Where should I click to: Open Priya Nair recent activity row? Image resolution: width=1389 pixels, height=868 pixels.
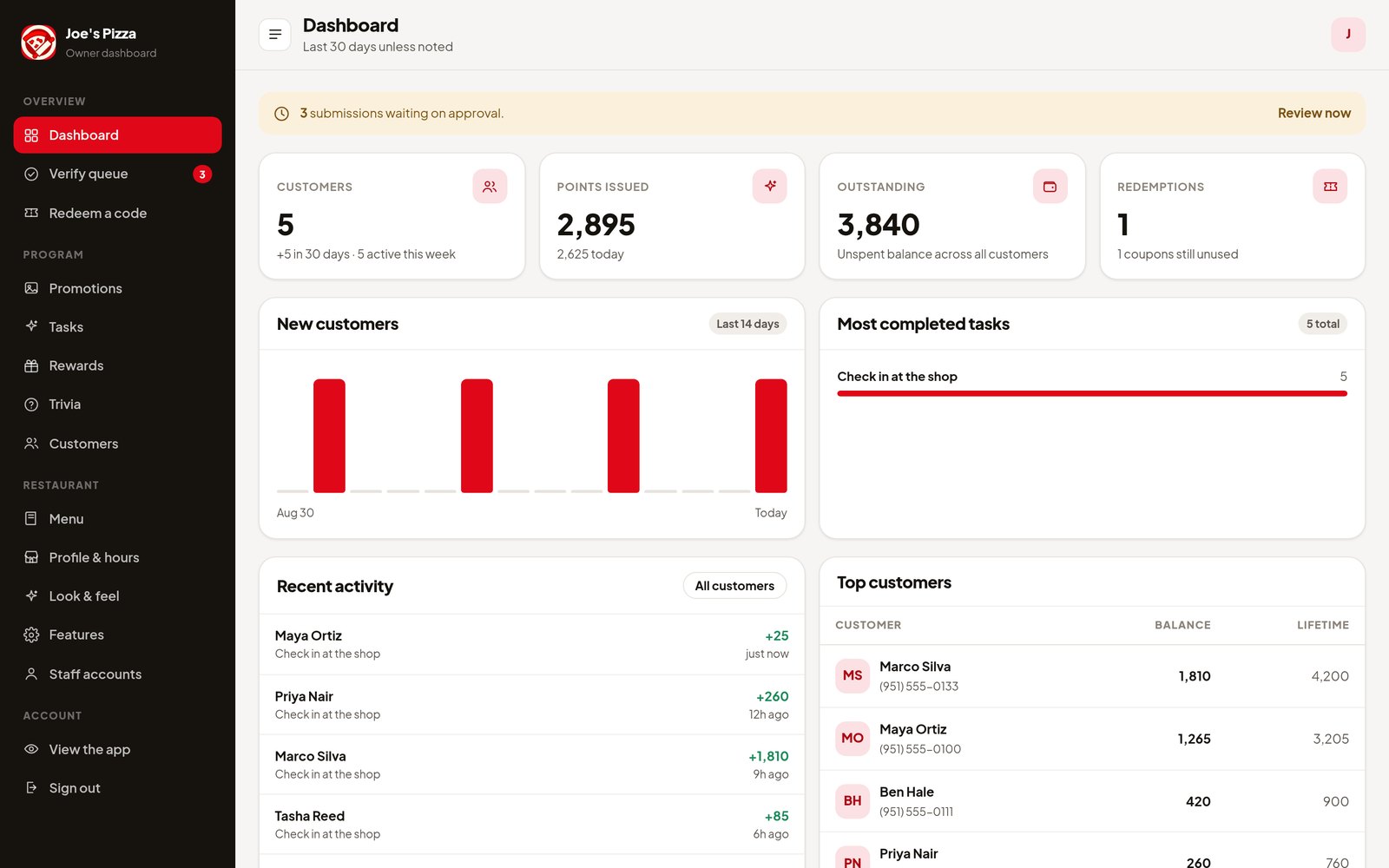click(532, 705)
